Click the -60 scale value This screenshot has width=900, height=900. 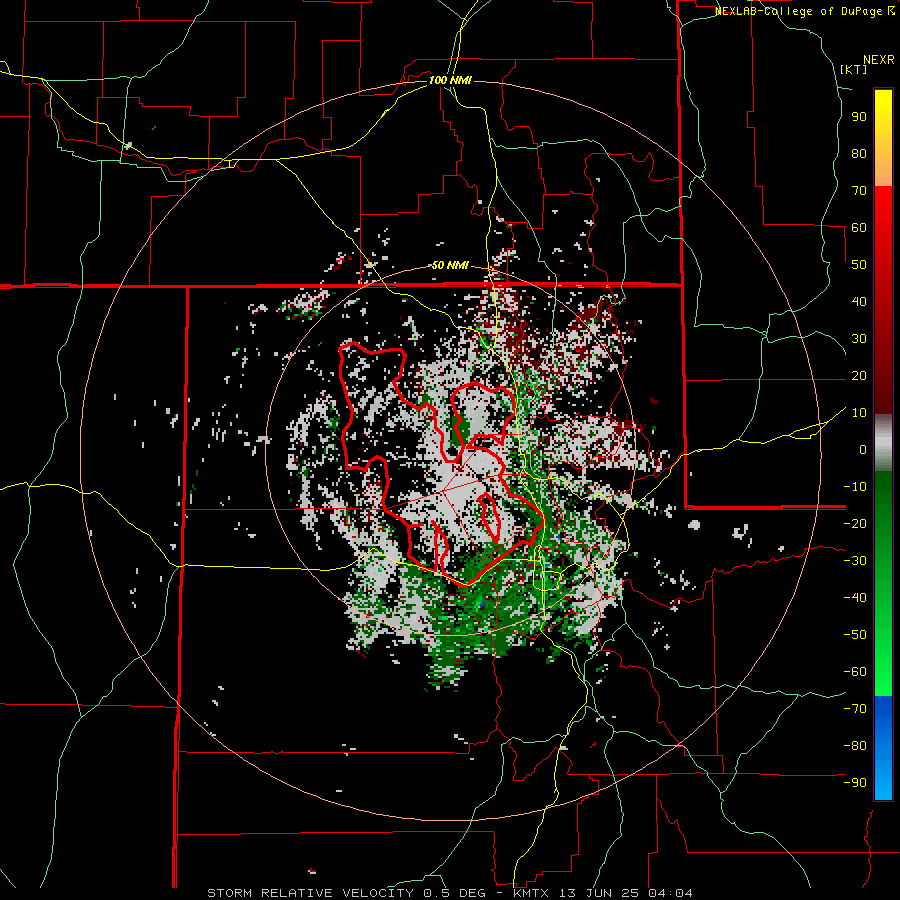tap(855, 672)
